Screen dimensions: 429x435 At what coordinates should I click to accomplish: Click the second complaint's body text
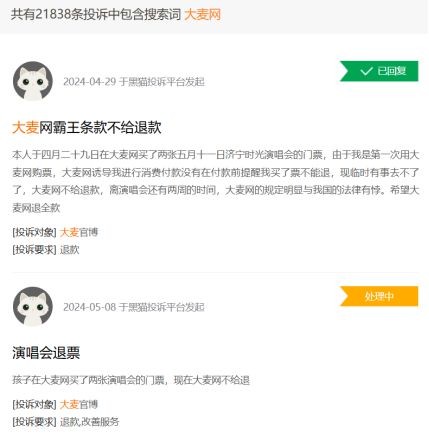[131, 380]
